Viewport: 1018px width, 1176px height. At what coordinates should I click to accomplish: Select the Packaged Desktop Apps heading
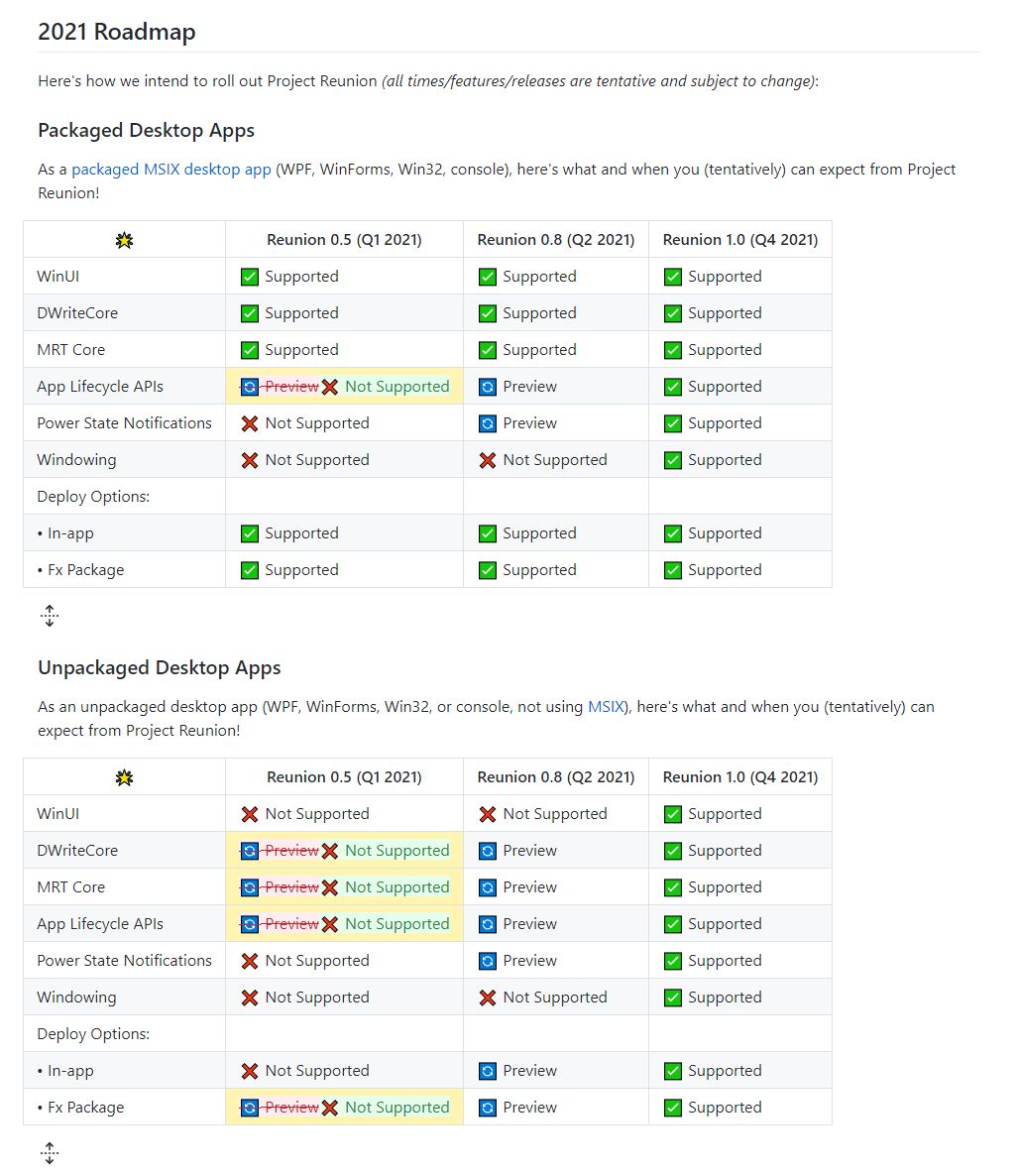146,131
